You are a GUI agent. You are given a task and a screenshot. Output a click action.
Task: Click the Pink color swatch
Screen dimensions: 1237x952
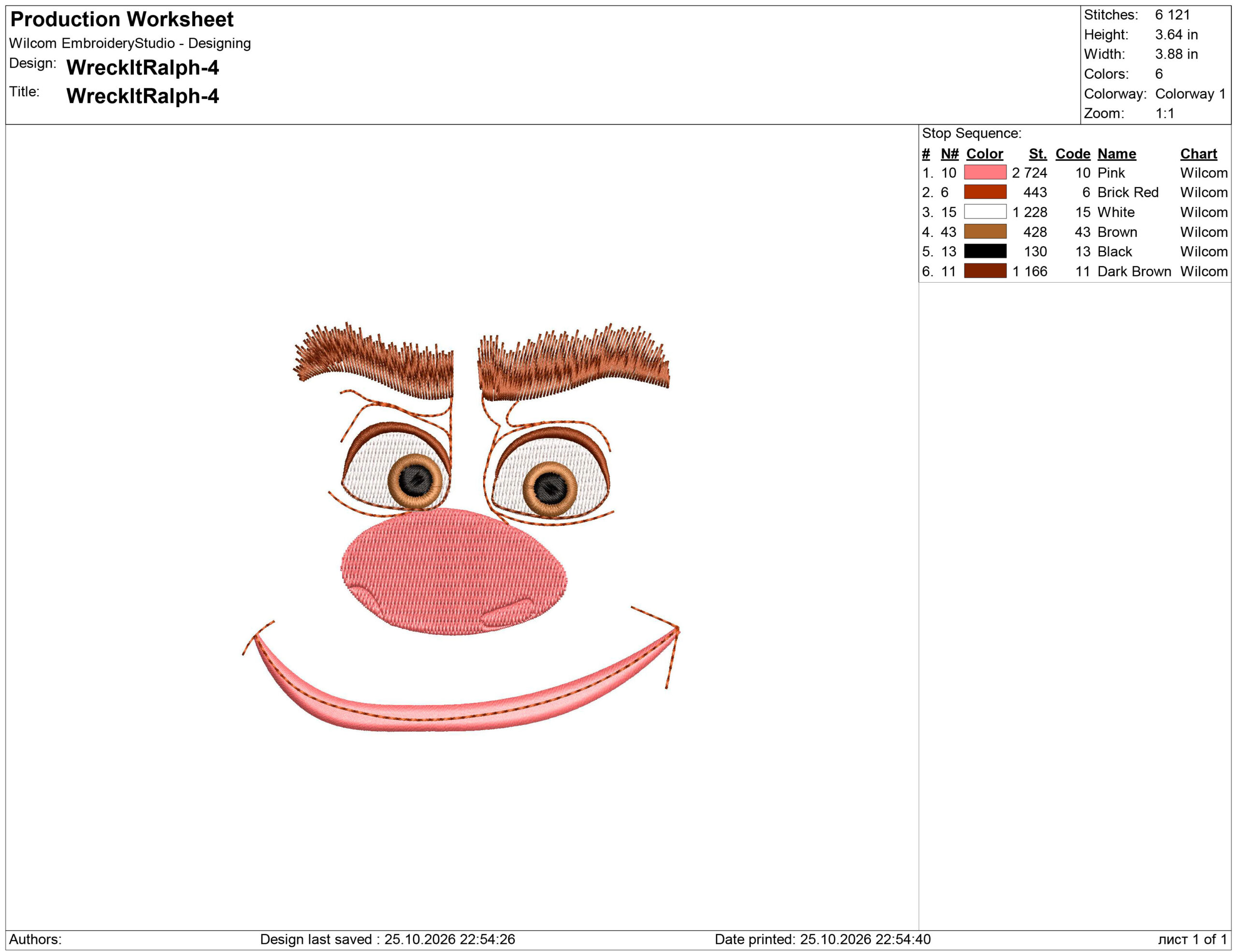pyautogui.click(x=985, y=172)
